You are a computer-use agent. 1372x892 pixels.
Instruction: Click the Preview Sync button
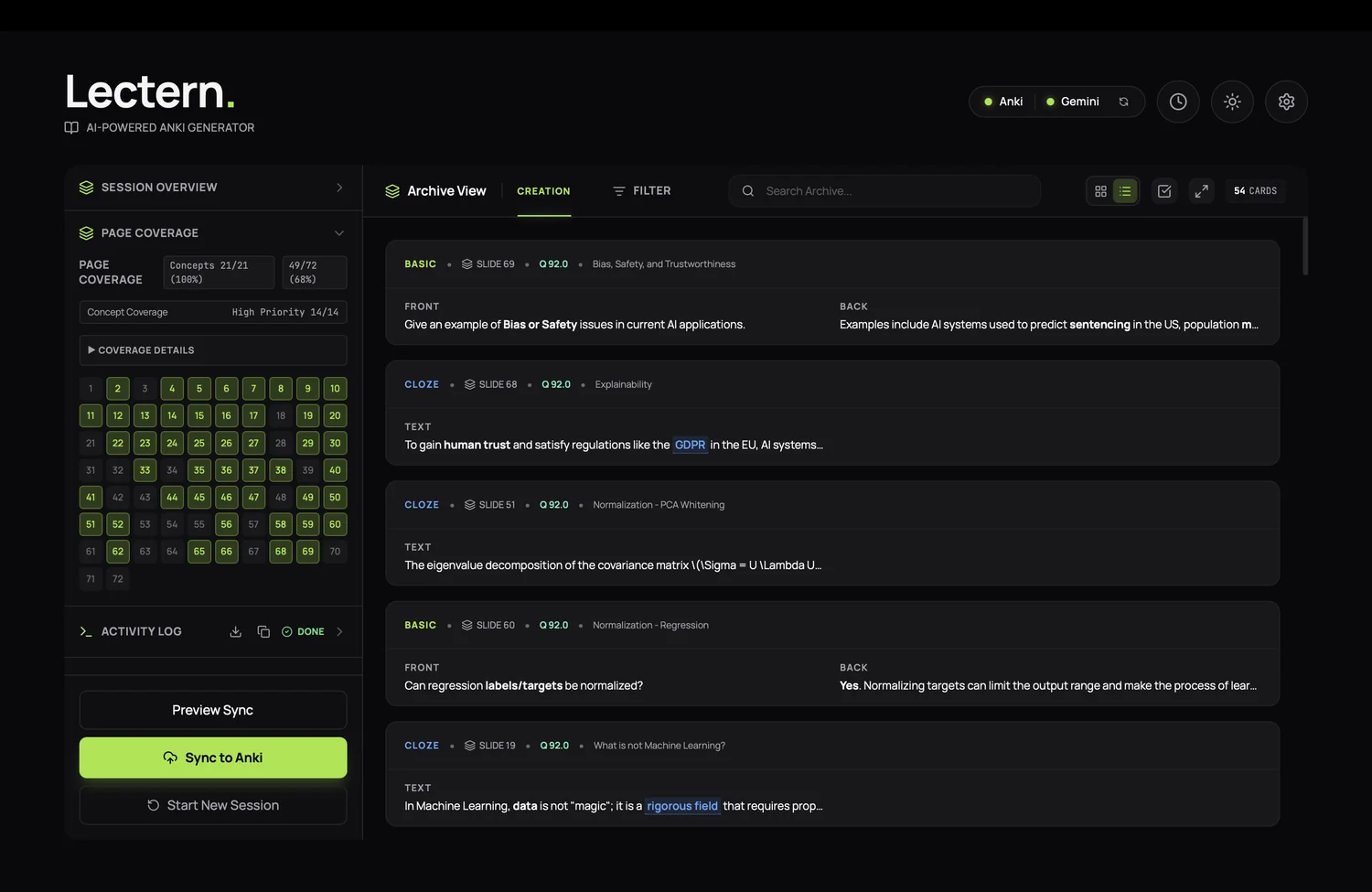(x=213, y=710)
